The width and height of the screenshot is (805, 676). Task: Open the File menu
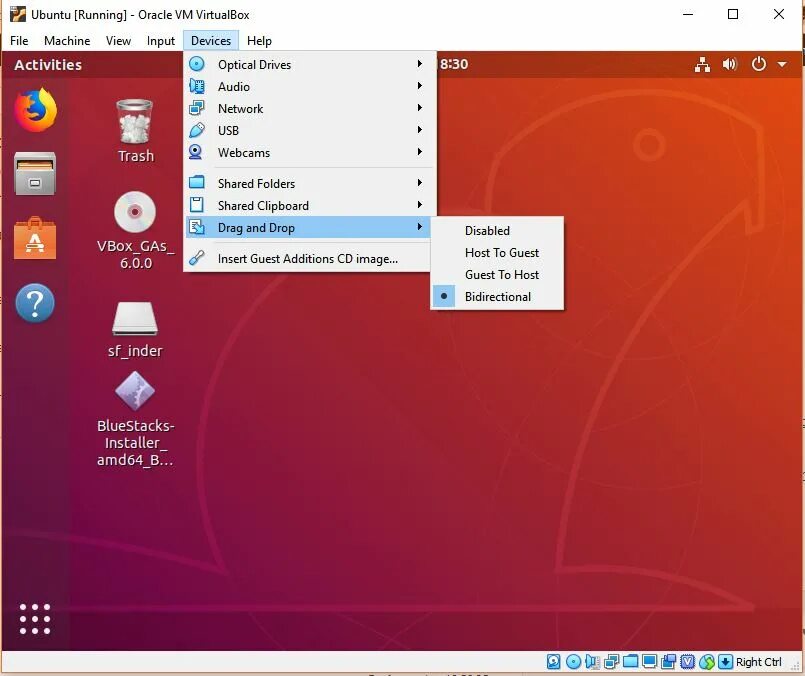point(19,41)
